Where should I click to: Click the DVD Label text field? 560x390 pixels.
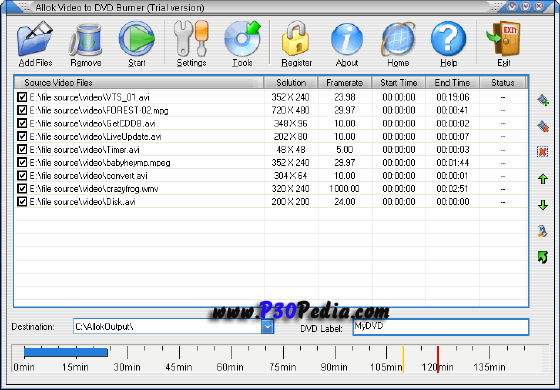[441, 327]
